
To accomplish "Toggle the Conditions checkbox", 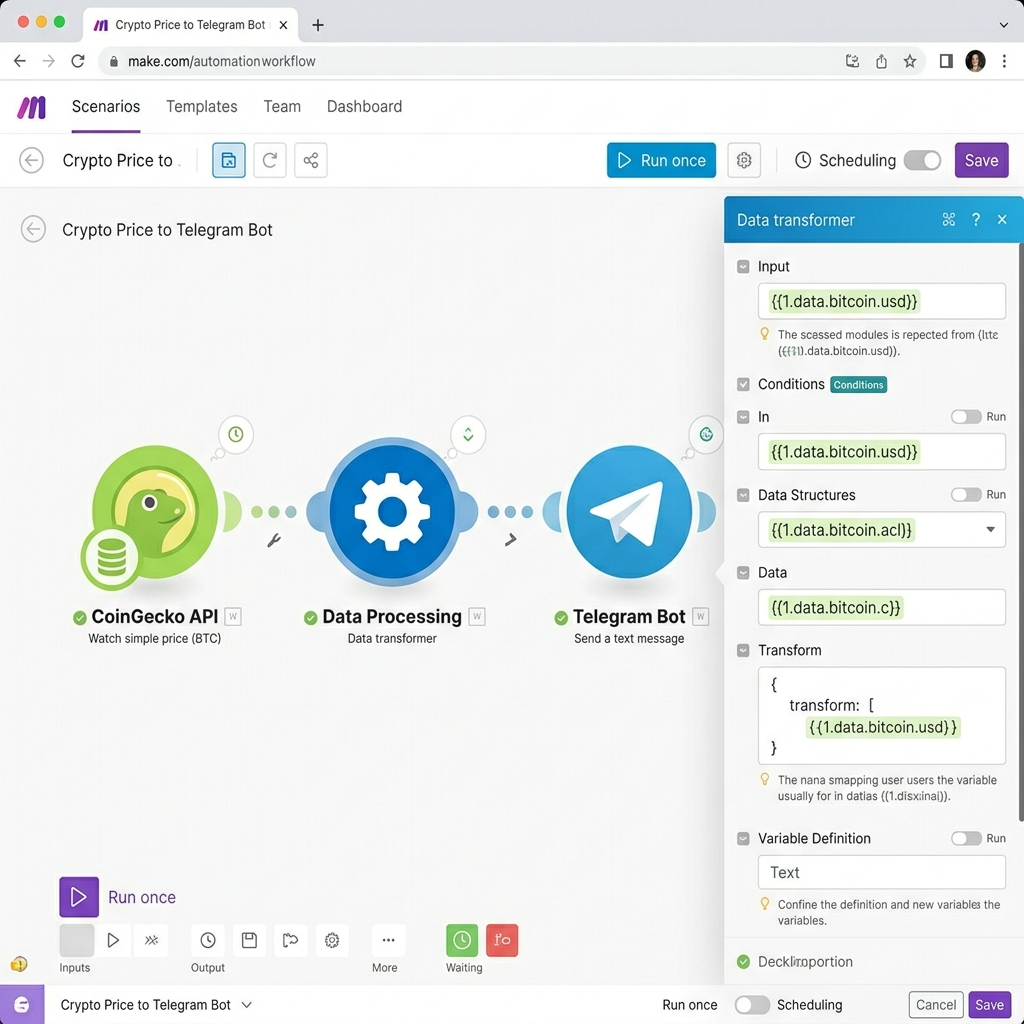I will [743, 384].
